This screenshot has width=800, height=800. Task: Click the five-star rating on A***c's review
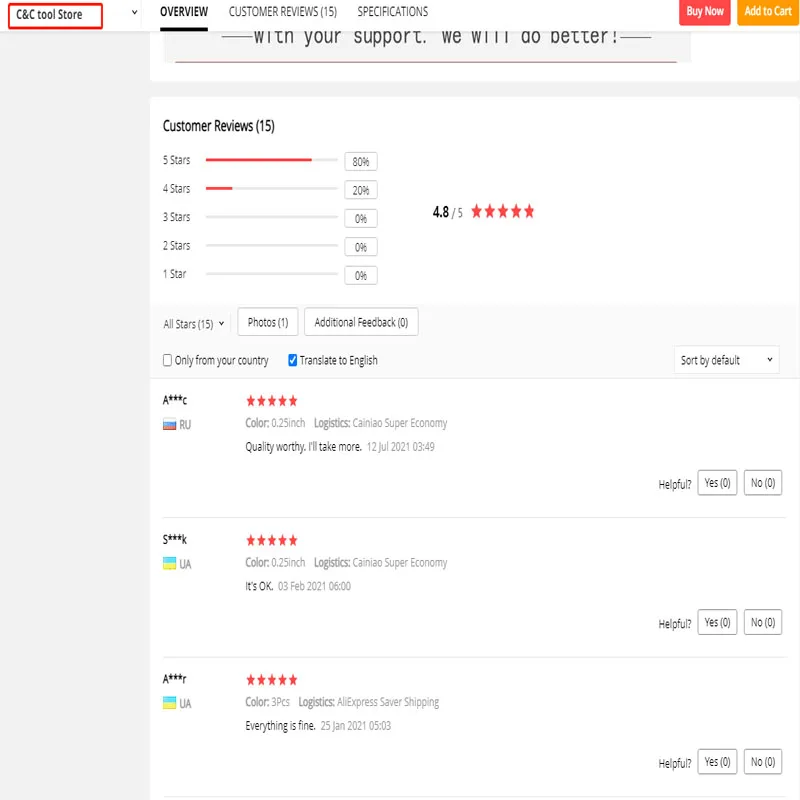click(272, 401)
